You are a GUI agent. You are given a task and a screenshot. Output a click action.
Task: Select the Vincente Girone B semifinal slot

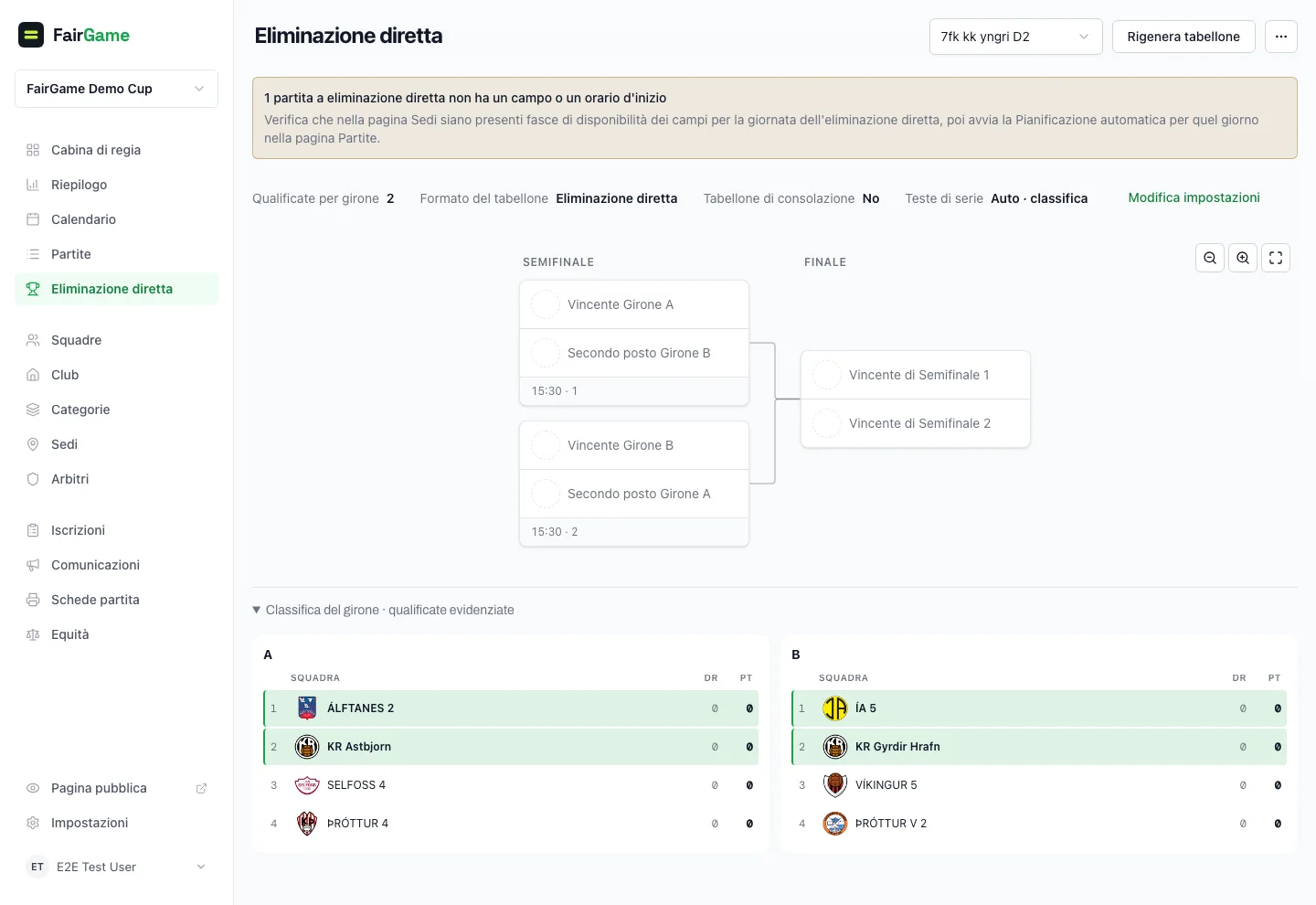pos(634,445)
